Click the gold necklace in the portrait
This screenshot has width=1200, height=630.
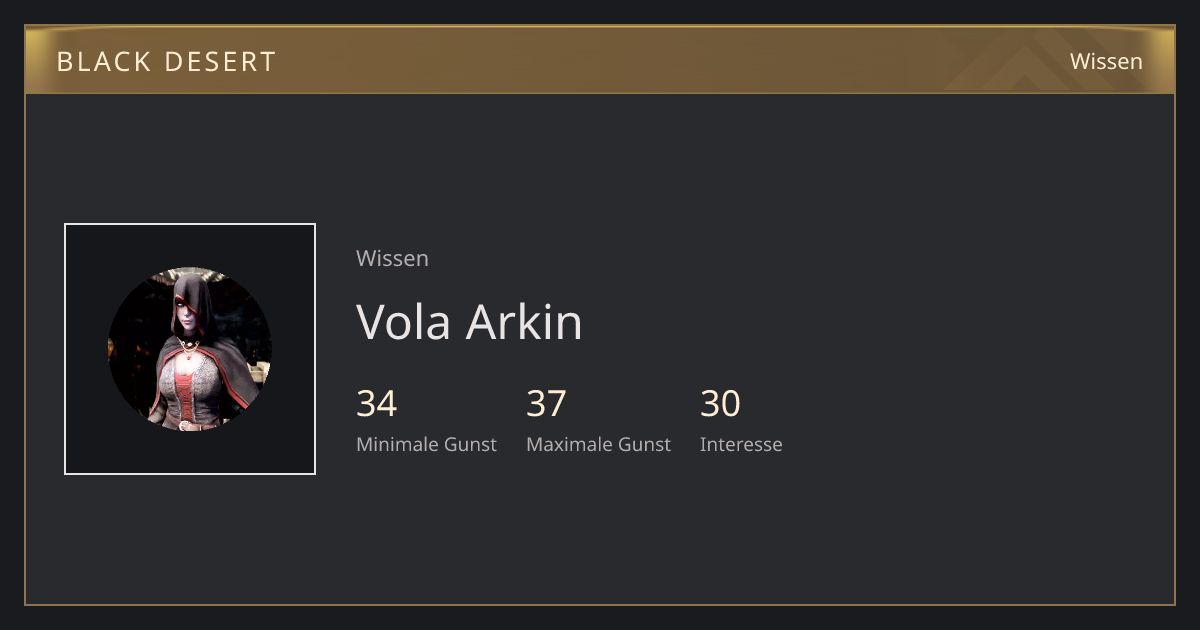coord(188,349)
